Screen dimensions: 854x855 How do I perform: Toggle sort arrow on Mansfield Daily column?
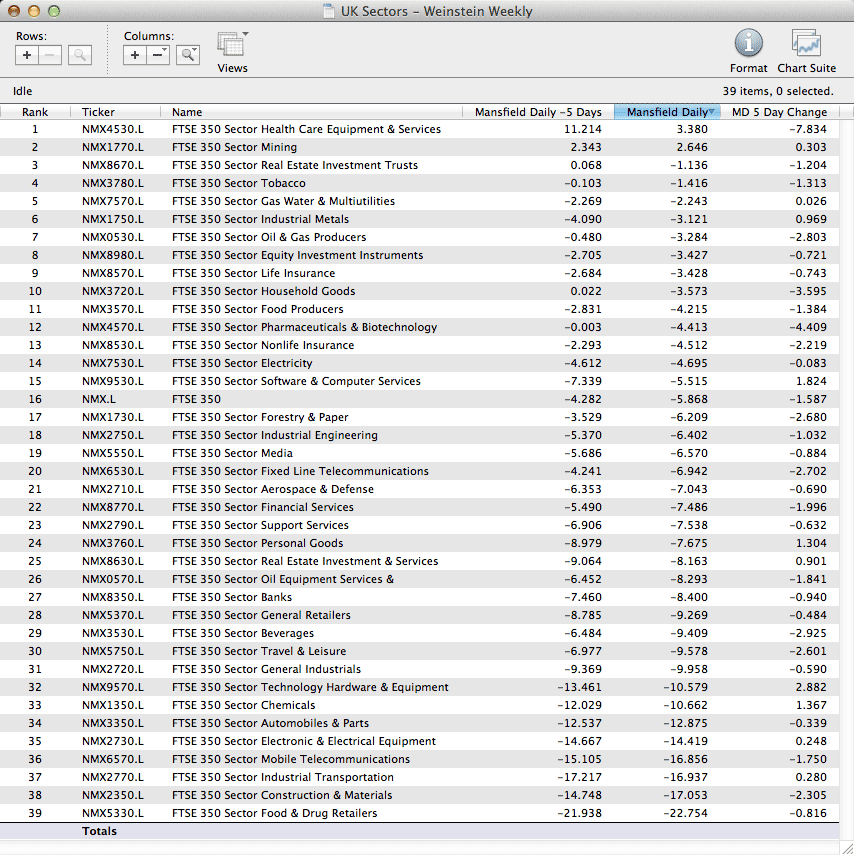711,112
